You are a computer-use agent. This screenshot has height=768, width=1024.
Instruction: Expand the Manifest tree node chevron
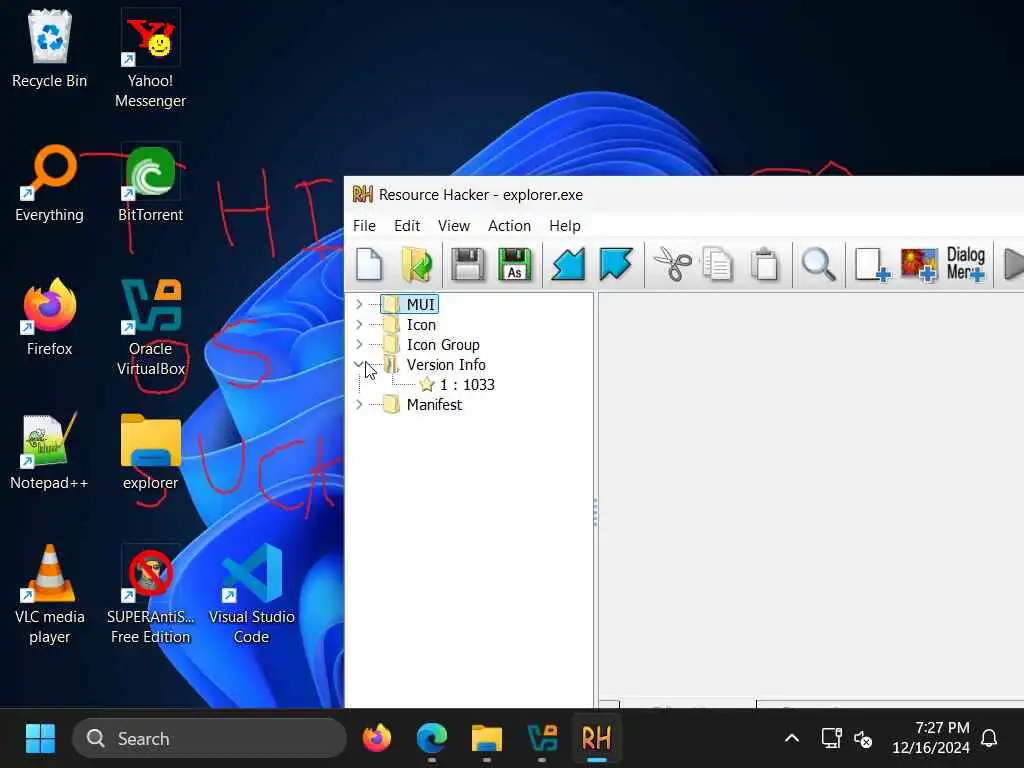(359, 404)
